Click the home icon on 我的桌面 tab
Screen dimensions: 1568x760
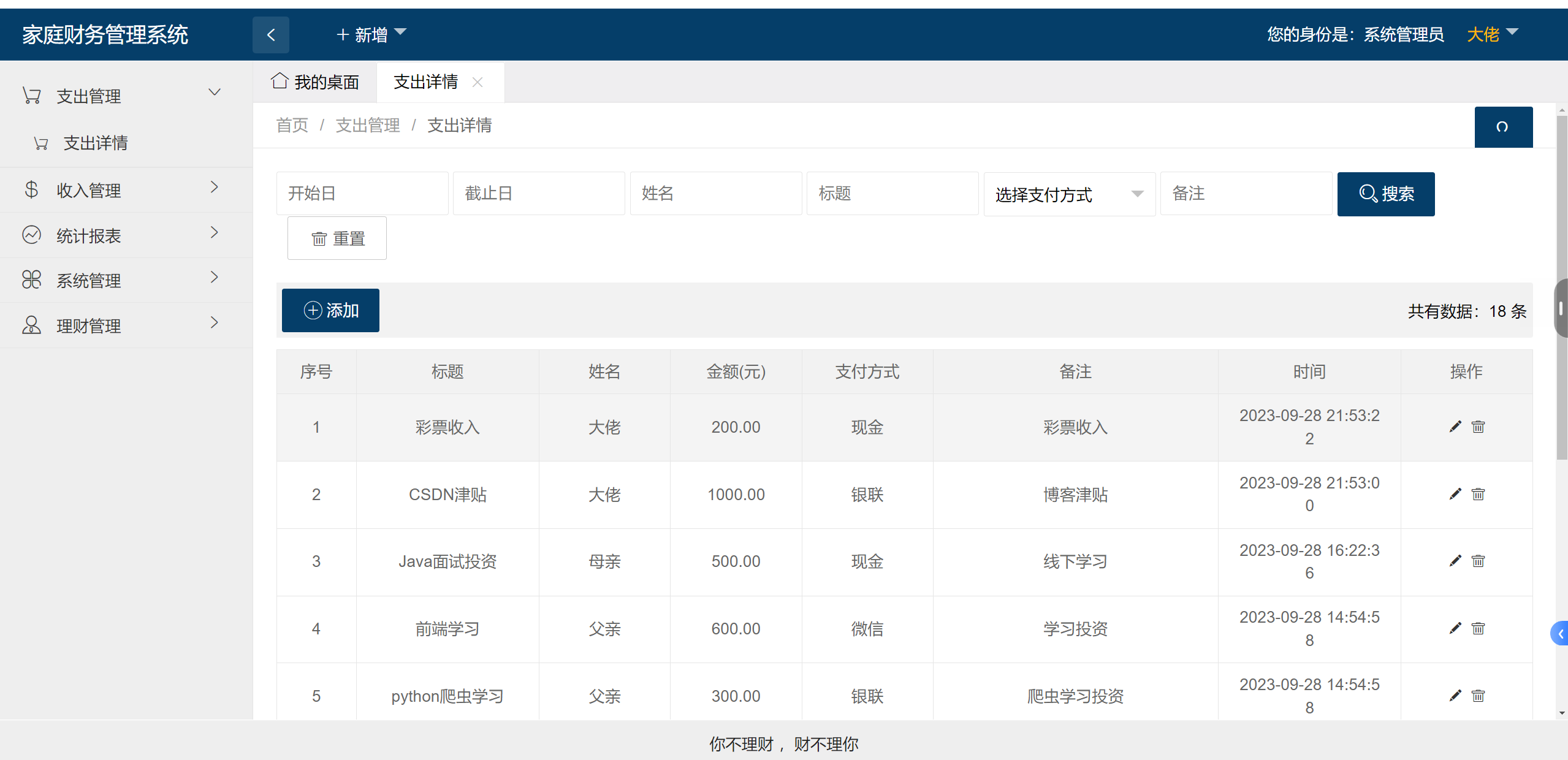click(280, 81)
